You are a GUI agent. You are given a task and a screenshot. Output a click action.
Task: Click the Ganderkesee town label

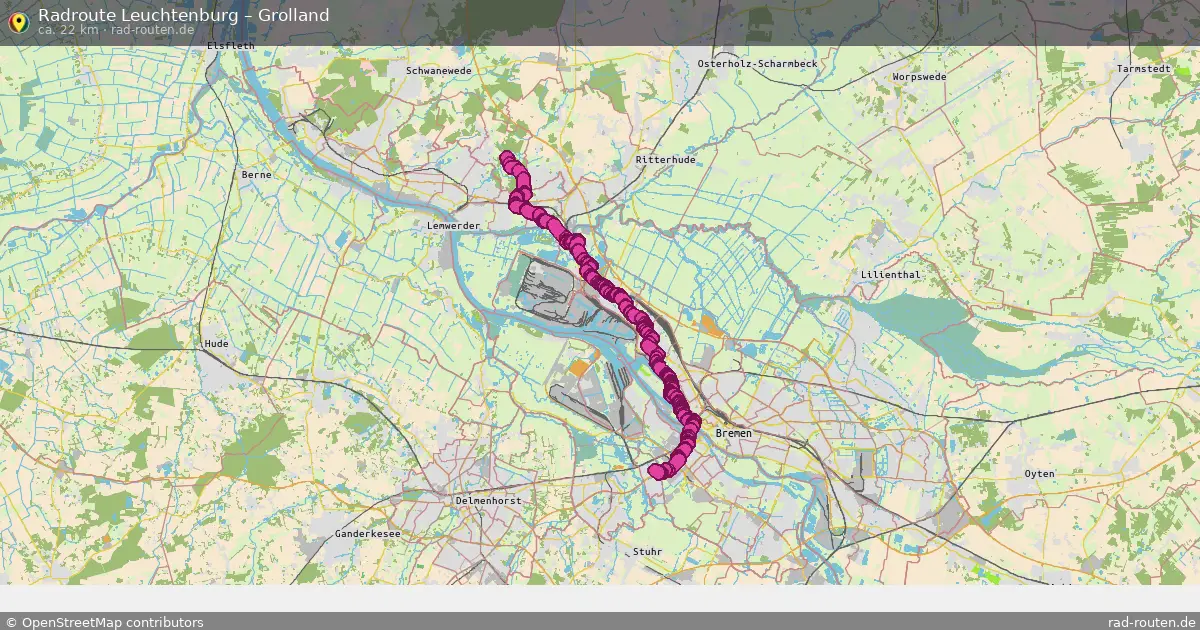368,534
